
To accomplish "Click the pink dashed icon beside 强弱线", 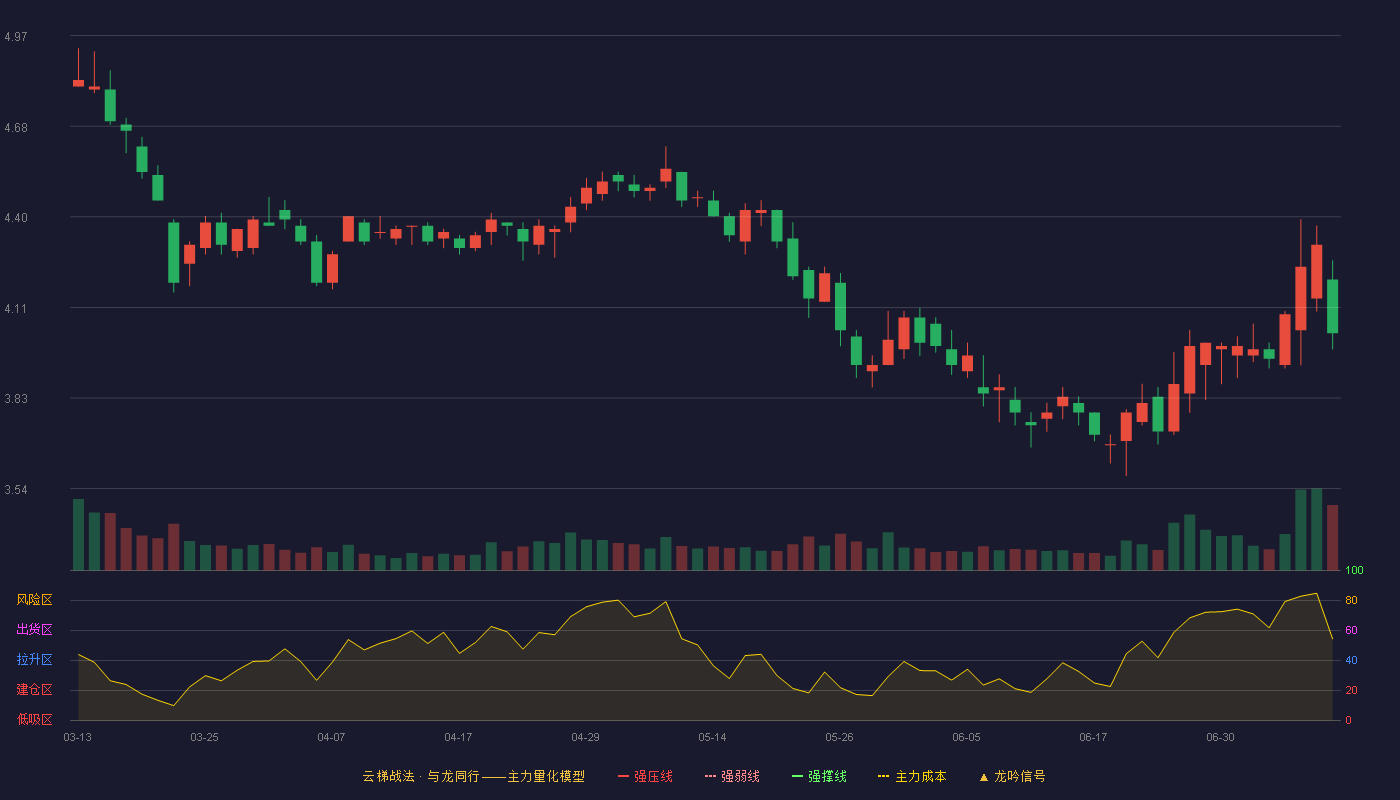I will click(711, 776).
